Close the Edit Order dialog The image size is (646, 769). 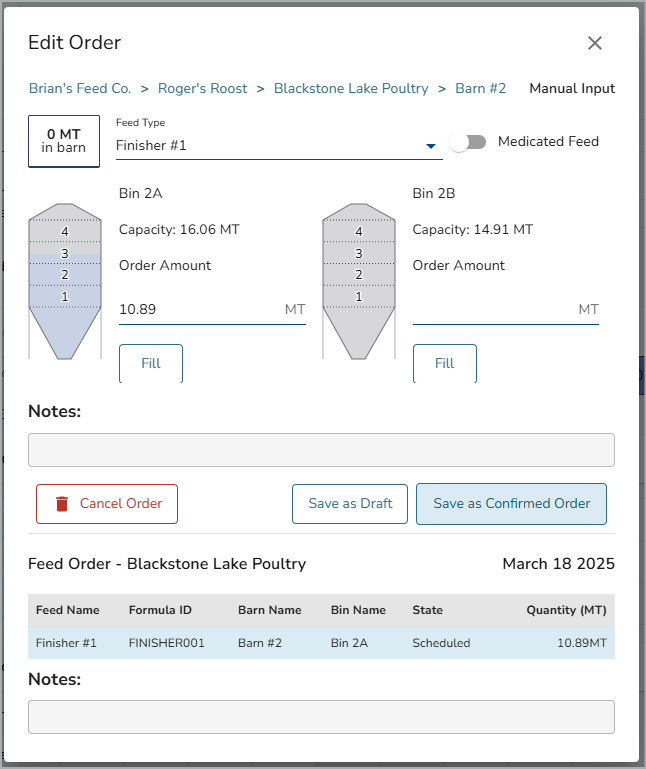(595, 43)
